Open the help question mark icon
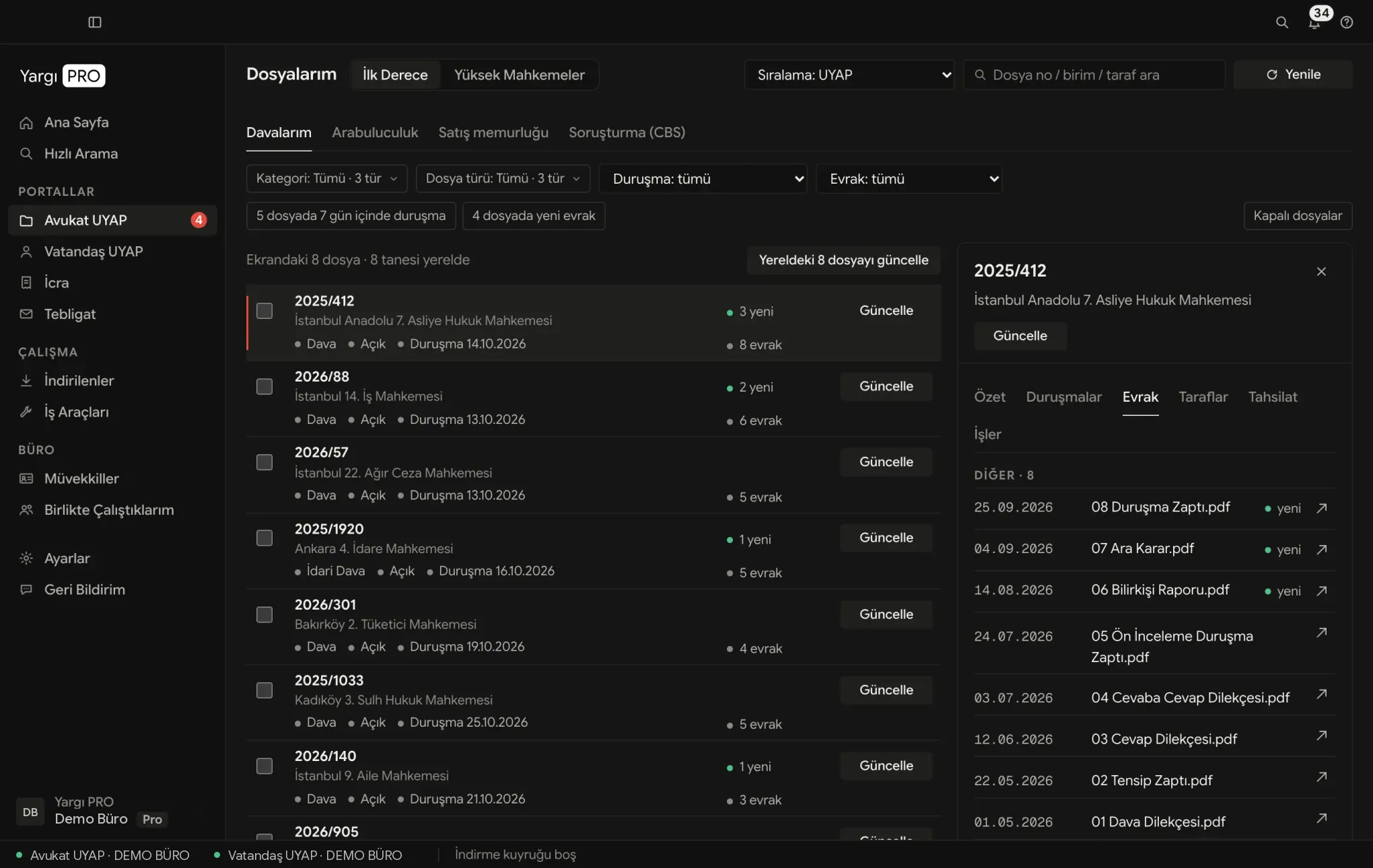Screen dimensions: 1373x868 point(1347,22)
